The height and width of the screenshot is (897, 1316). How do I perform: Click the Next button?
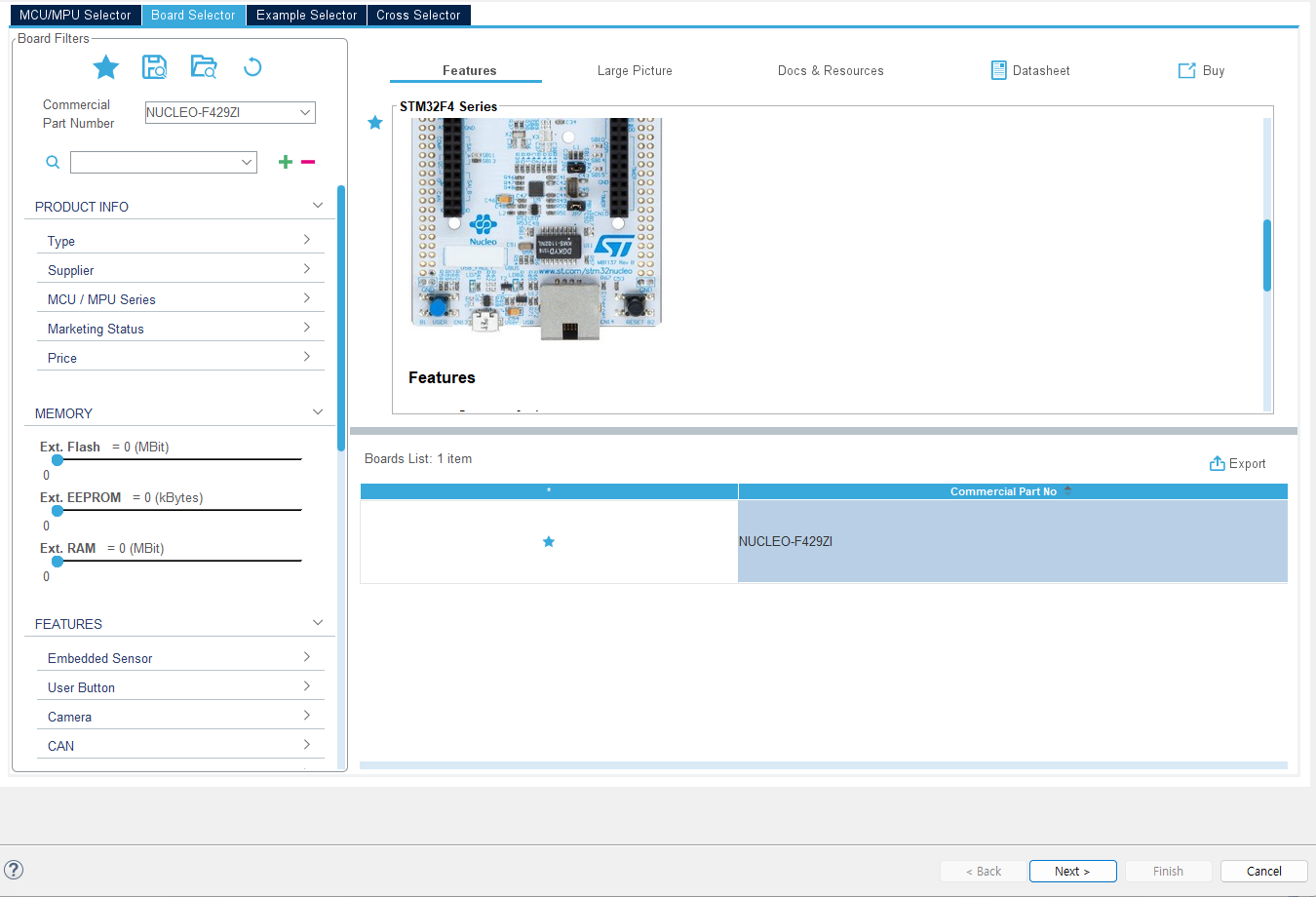tap(1072, 871)
